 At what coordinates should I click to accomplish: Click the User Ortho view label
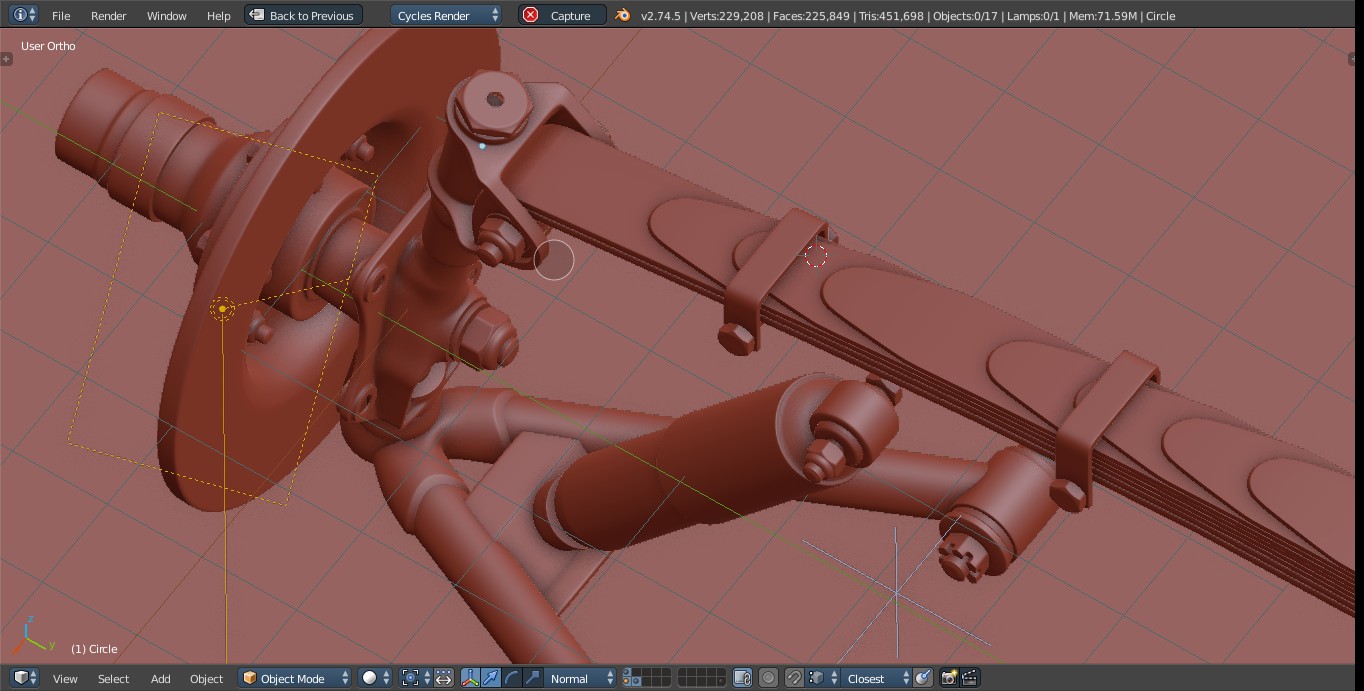pyautogui.click(x=48, y=46)
